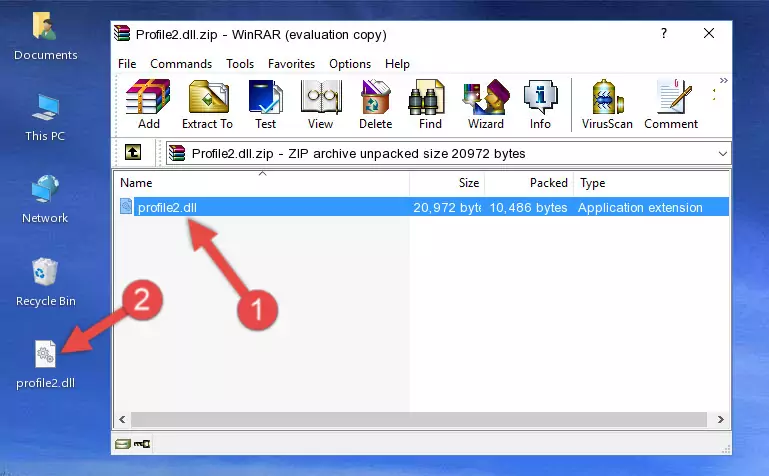Screen dimensions: 769x476
Task: Select Network desktop icon
Action: pos(45,200)
